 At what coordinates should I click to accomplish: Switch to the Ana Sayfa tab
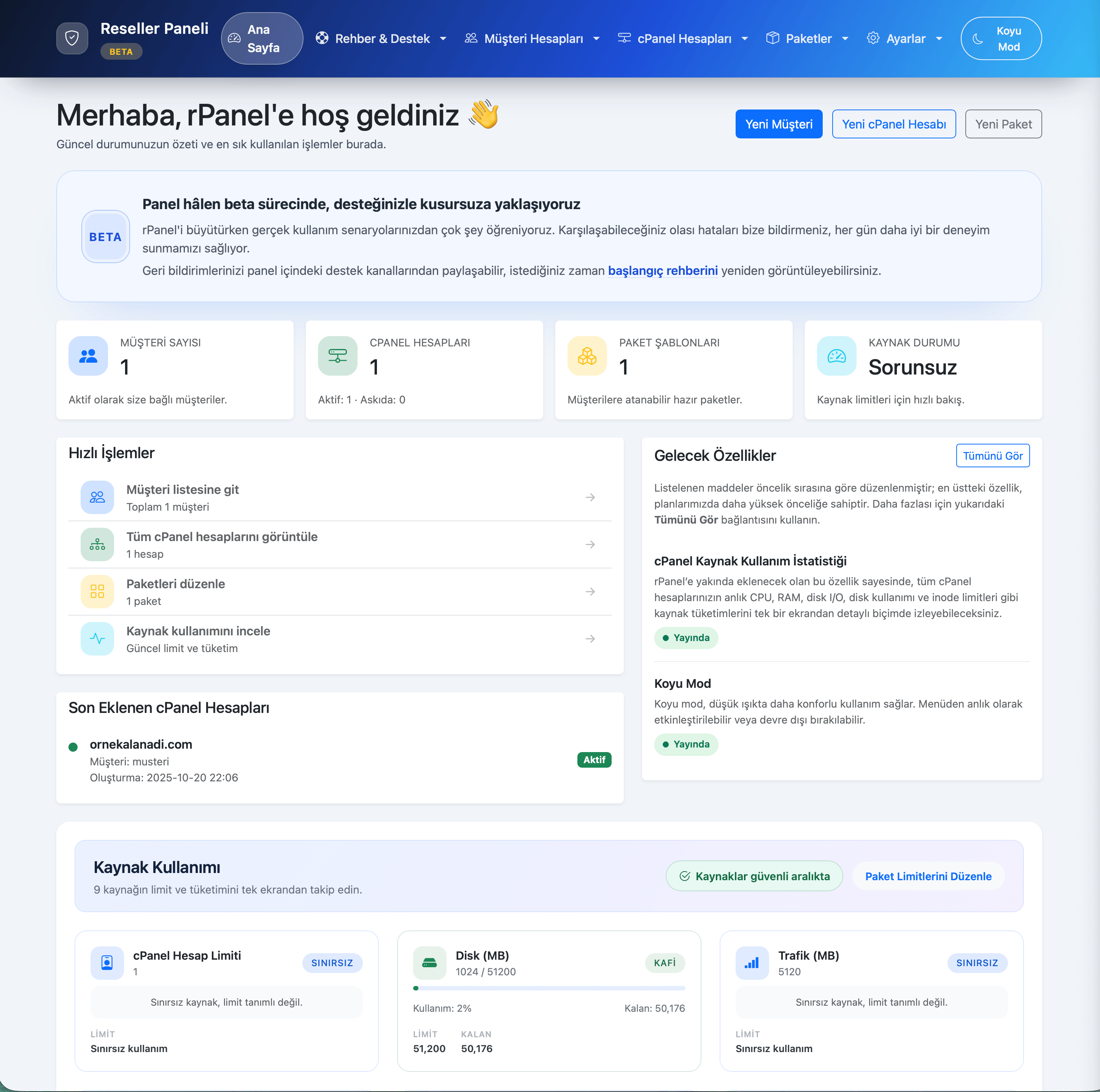[x=262, y=38]
